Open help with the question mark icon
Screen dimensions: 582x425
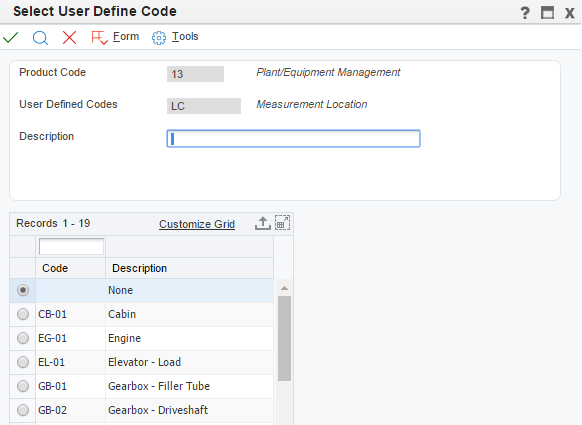click(525, 13)
